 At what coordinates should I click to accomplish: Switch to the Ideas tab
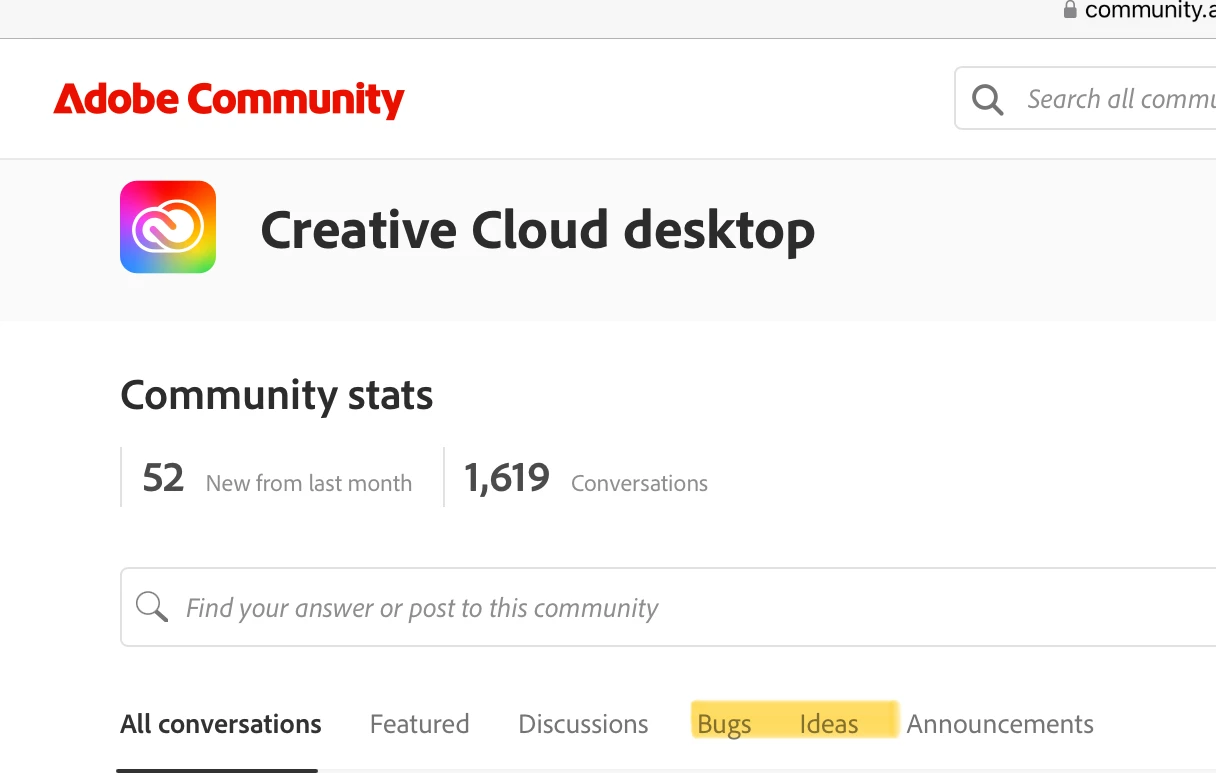point(829,724)
